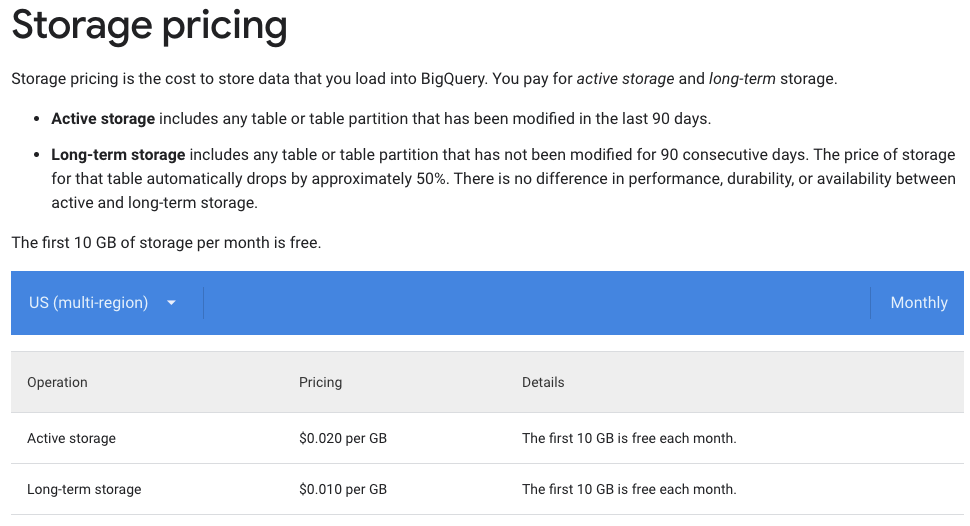Select the Long-term storage table row label
Image resolution: width=970 pixels, height=526 pixels.
point(84,489)
